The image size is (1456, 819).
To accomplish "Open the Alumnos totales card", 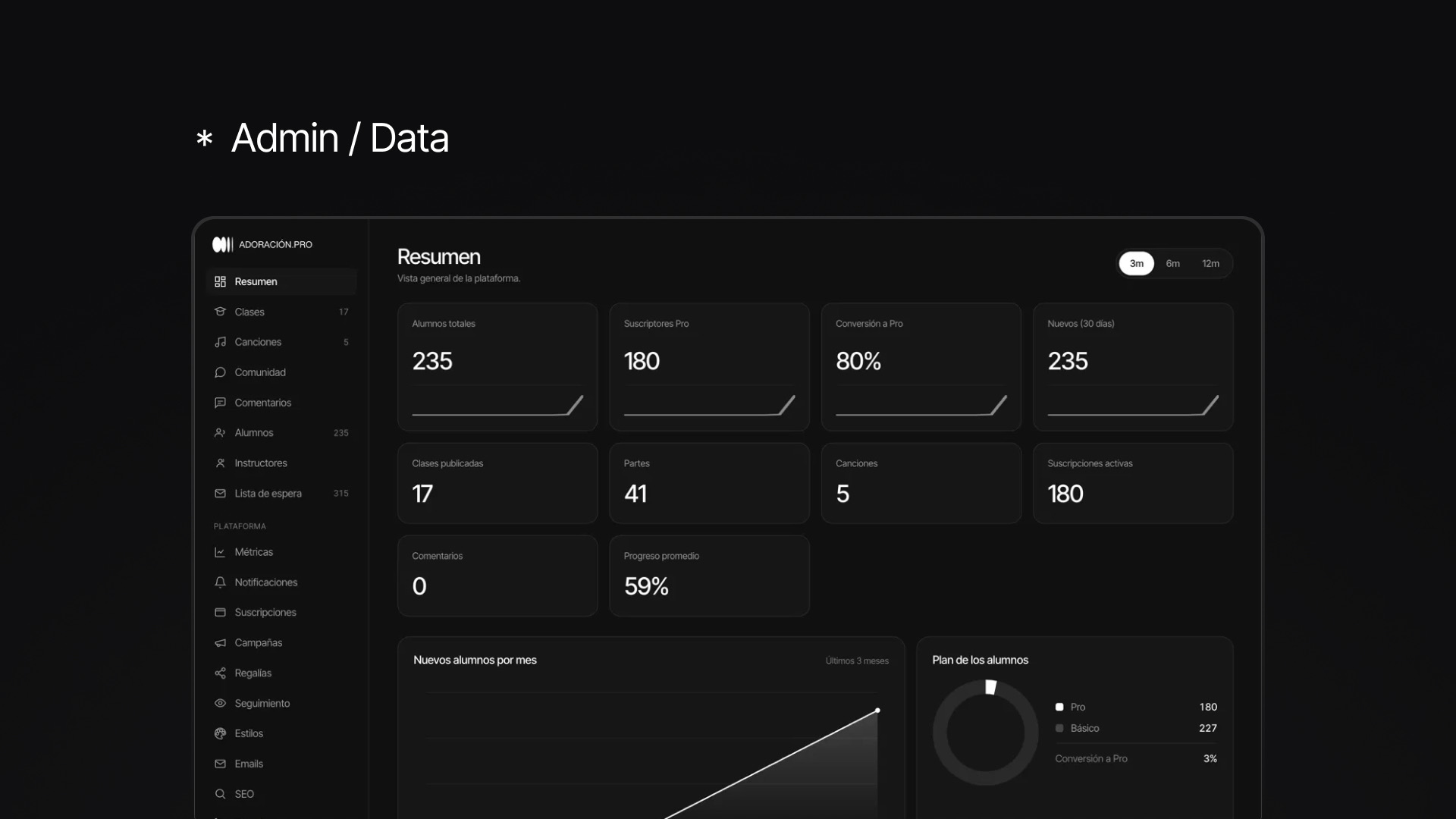I will (x=497, y=367).
